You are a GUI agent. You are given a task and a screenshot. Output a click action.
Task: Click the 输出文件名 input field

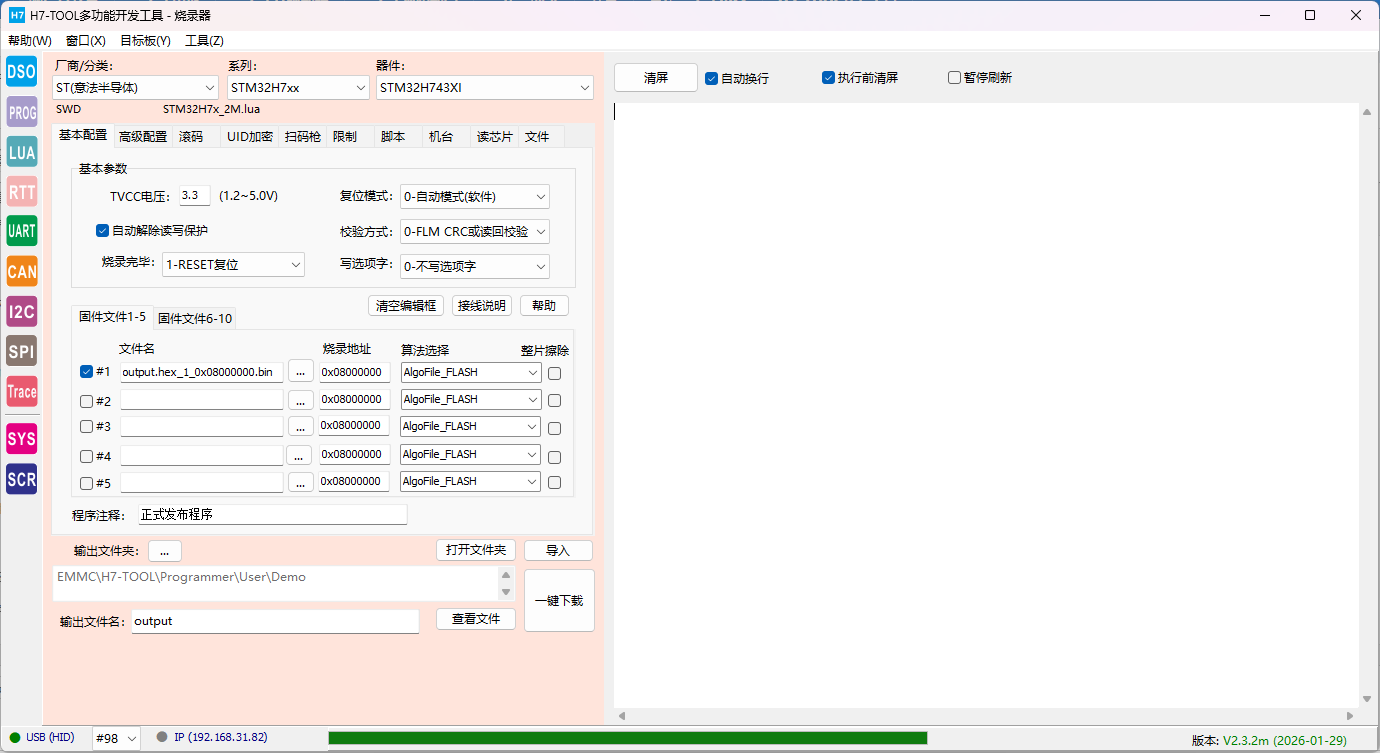(x=275, y=621)
